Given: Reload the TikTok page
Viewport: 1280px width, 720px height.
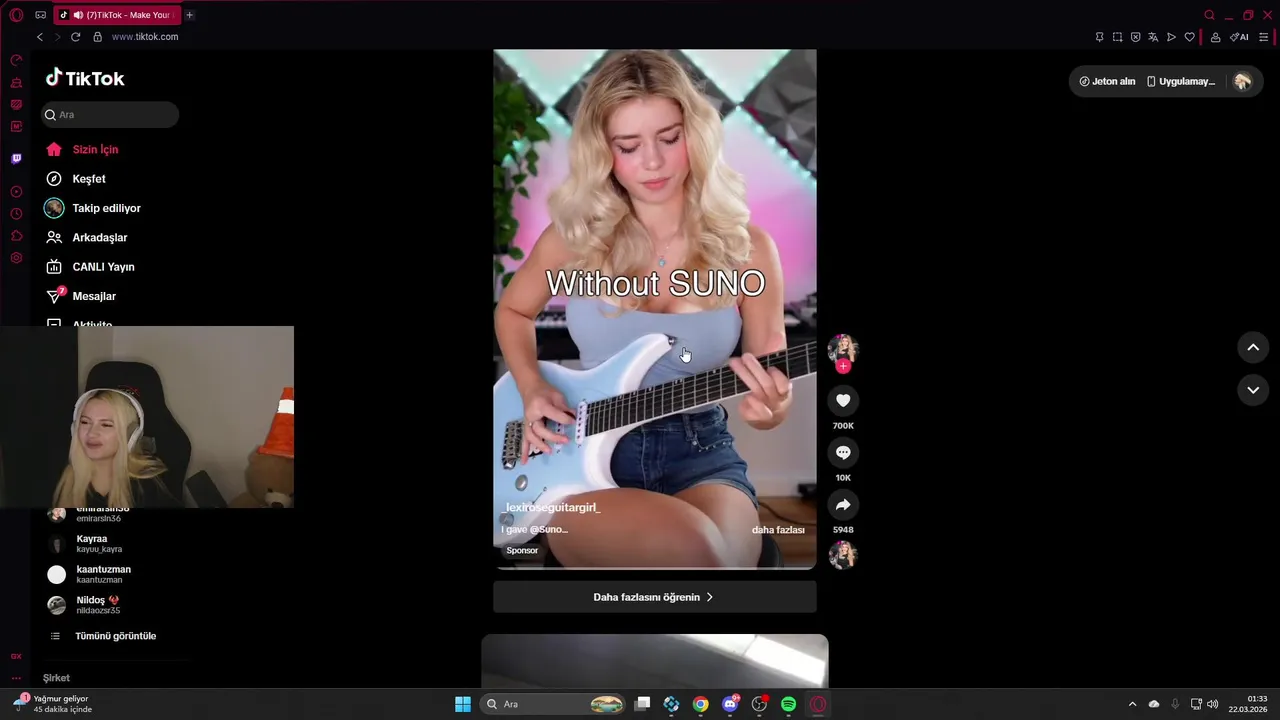Looking at the screenshot, I should pos(75,37).
